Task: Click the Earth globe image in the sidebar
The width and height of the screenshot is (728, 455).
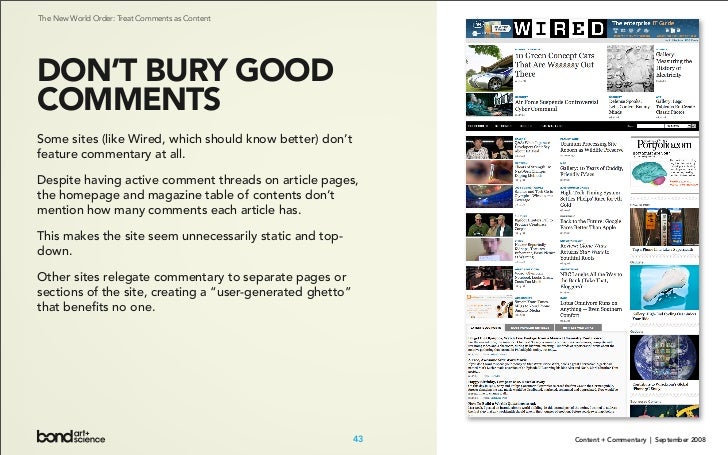Action: (x=664, y=358)
